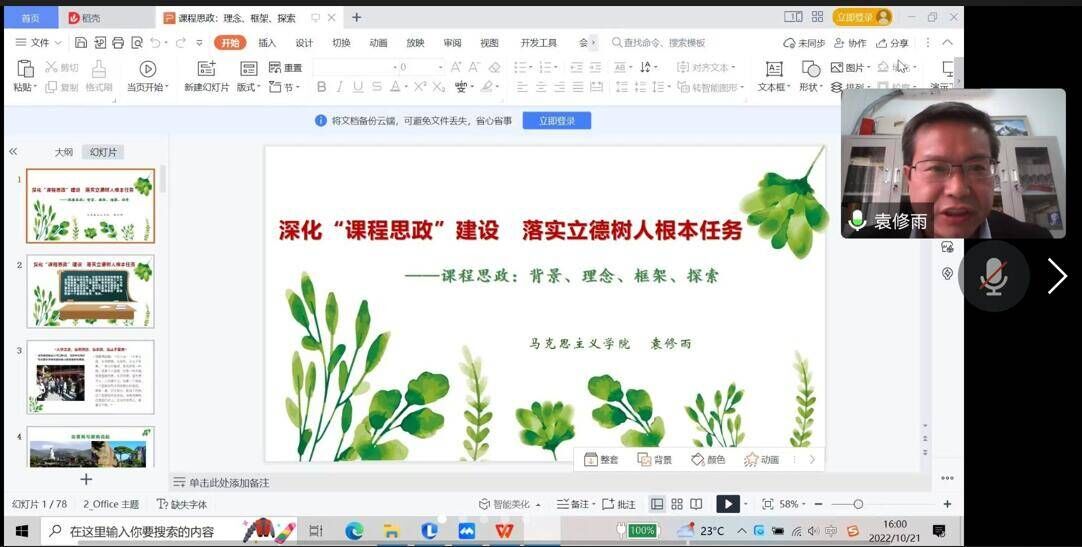Screen dimensions: 1082x547
Task: Open Microsoft Edge from the Windows taskbar
Action: (354, 531)
